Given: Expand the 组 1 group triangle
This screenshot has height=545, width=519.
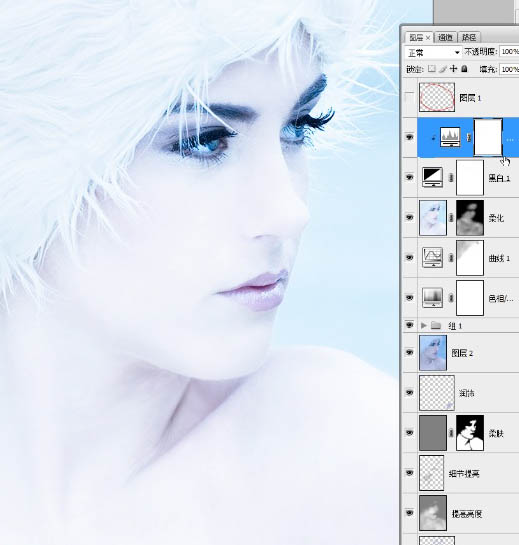Looking at the screenshot, I should click(x=423, y=325).
